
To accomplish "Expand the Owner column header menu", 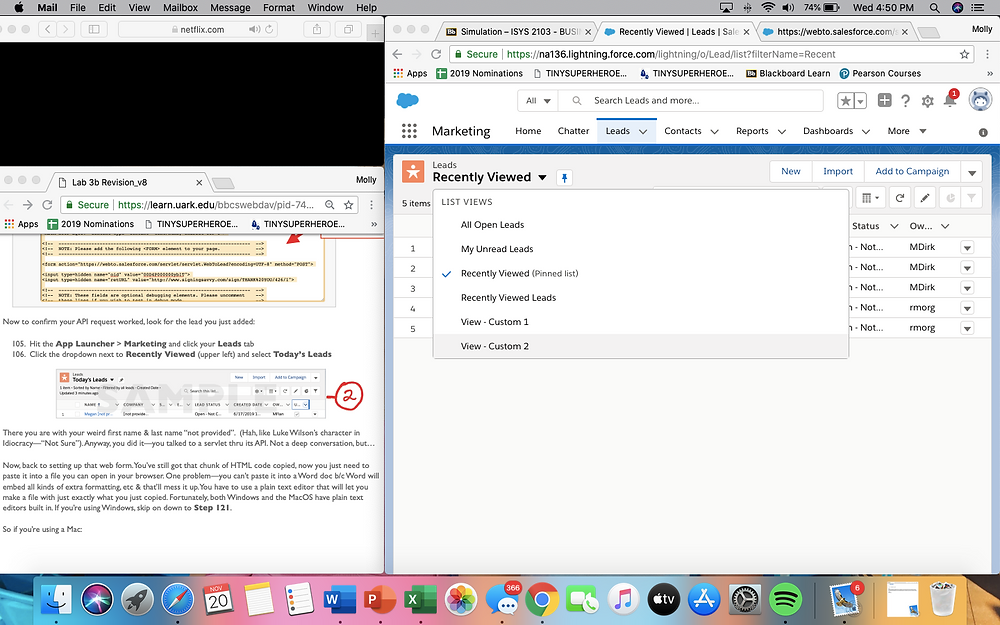I will [945, 226].
